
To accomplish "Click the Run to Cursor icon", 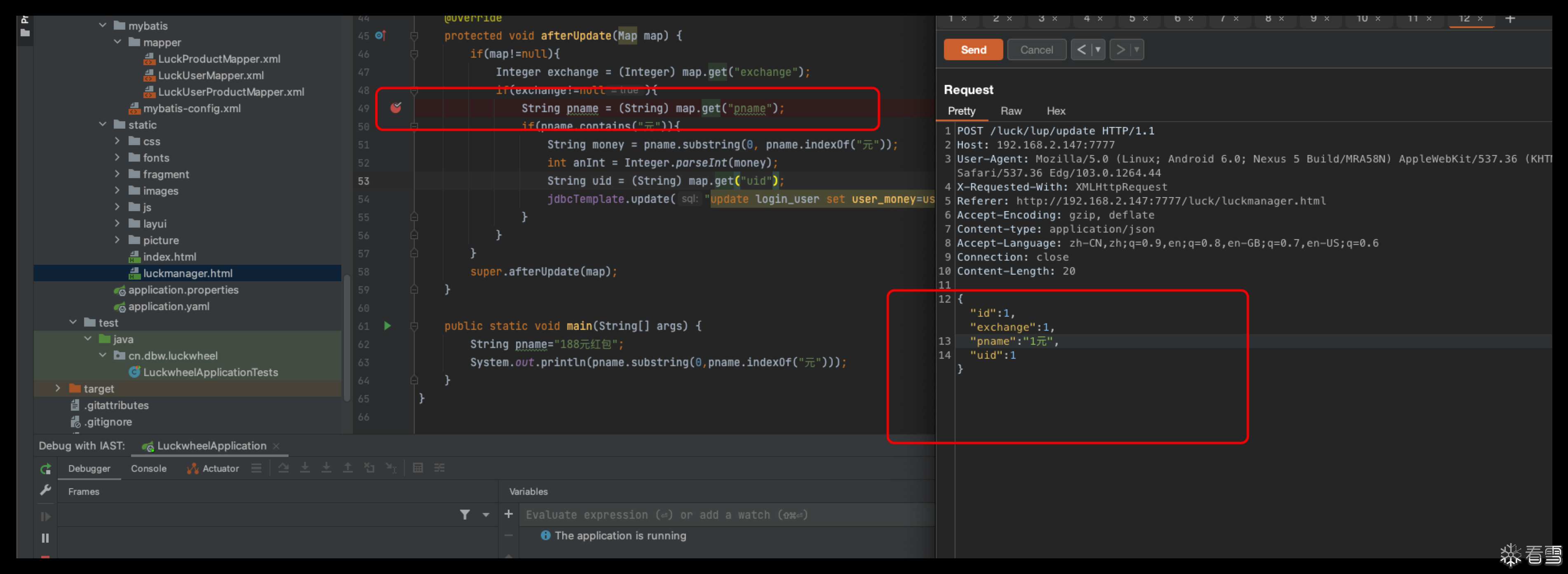I will [392, 468].
